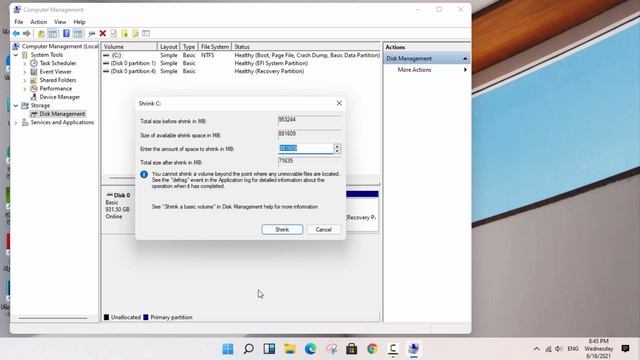Select Task Scheduler in the tree
Viewport: 640px width, 360px height.
click(x=58, y=63)
